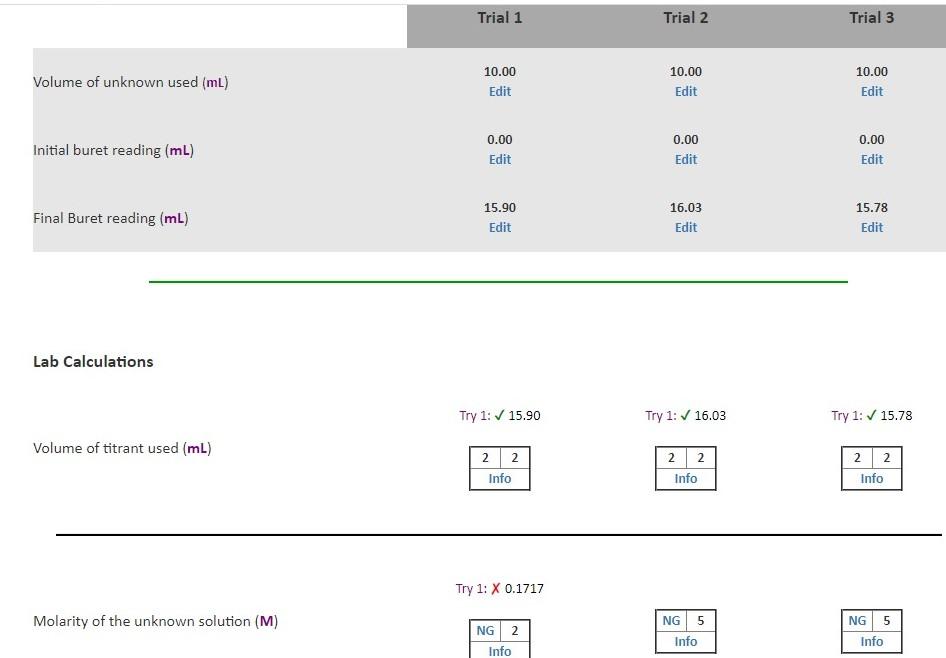
Task: Click 'Try 1: 15.90' correct result
Action: [x=500, y=416]
